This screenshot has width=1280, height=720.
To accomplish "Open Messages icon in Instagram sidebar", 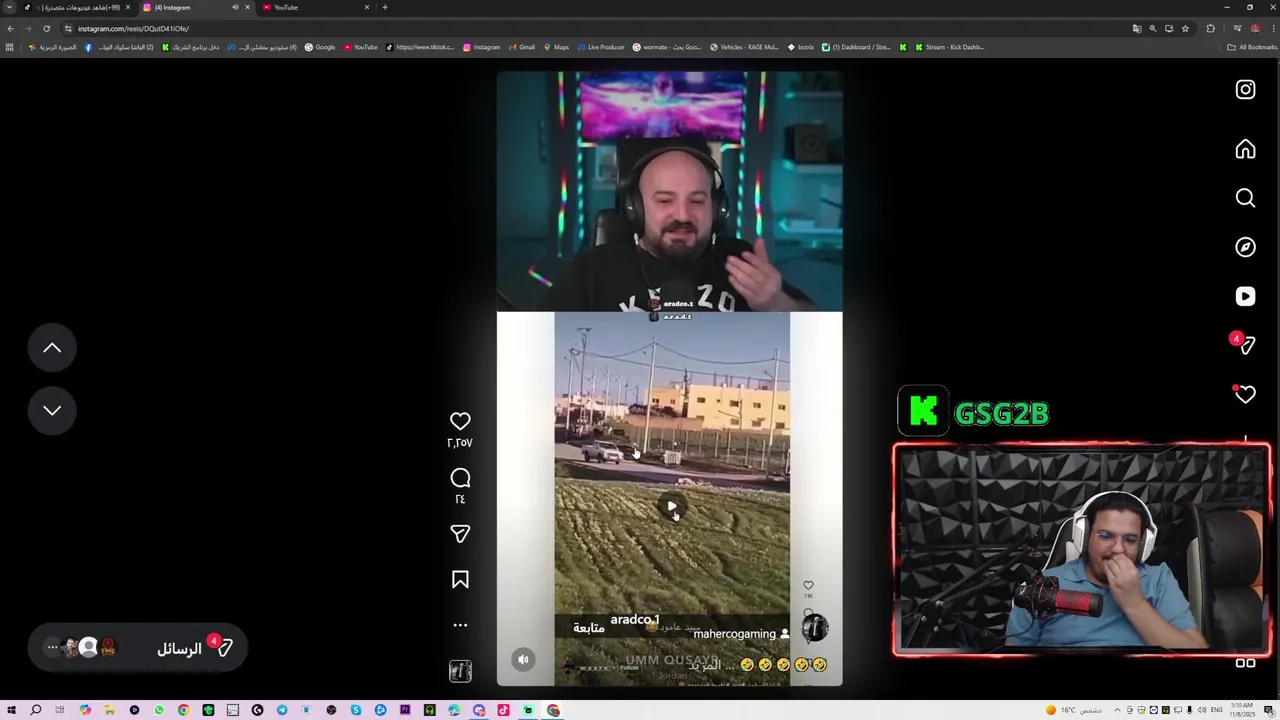I will [1245, 345].
